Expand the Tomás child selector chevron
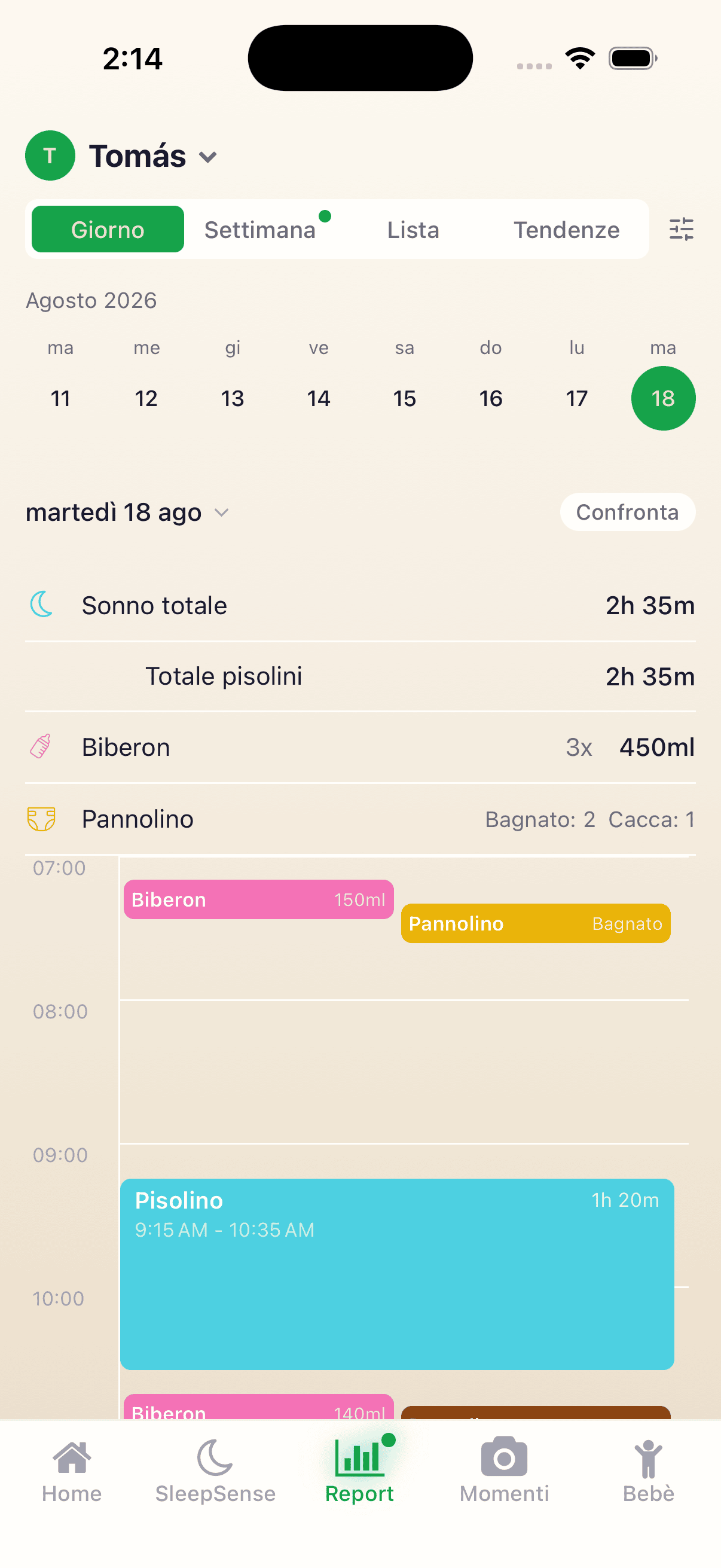The width and height of the screenshot is (721, 1568). [x=208, y=158]
